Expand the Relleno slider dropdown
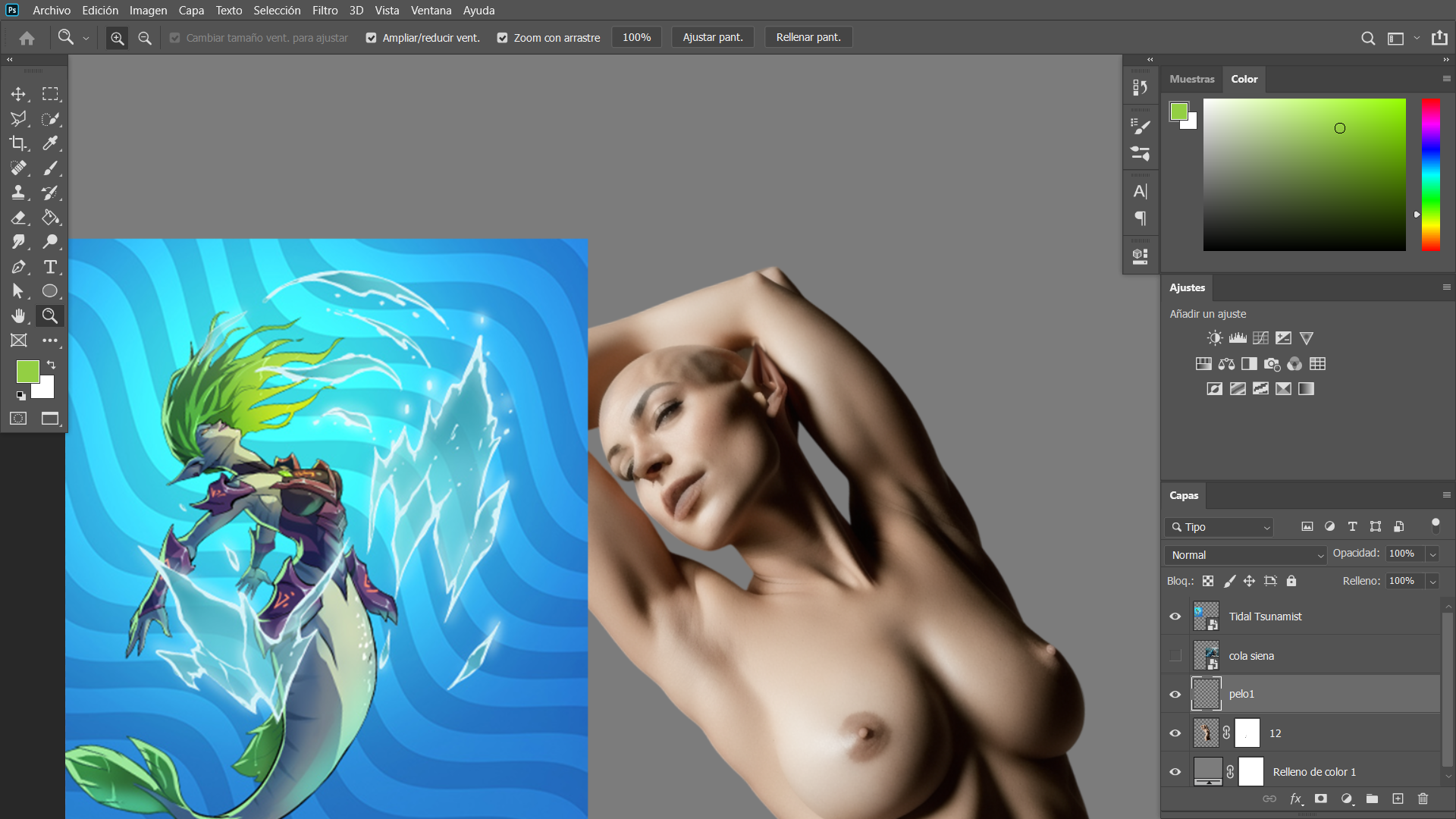 point(1433,582)
